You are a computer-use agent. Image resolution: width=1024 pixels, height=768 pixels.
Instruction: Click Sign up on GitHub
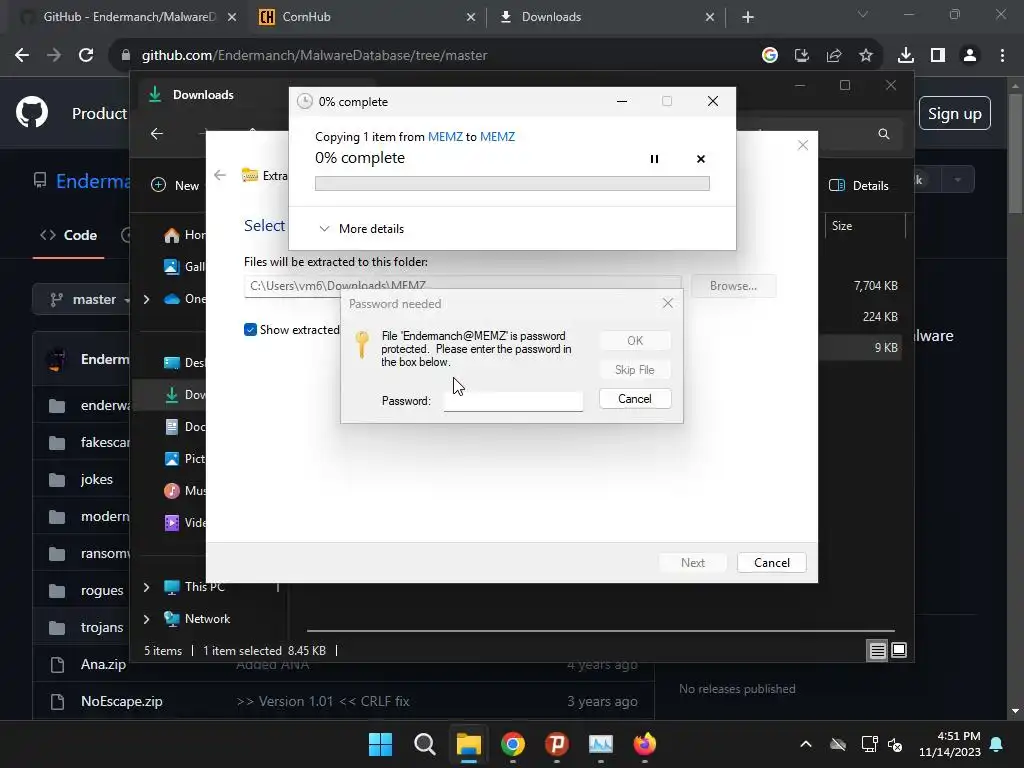(954, 114)
